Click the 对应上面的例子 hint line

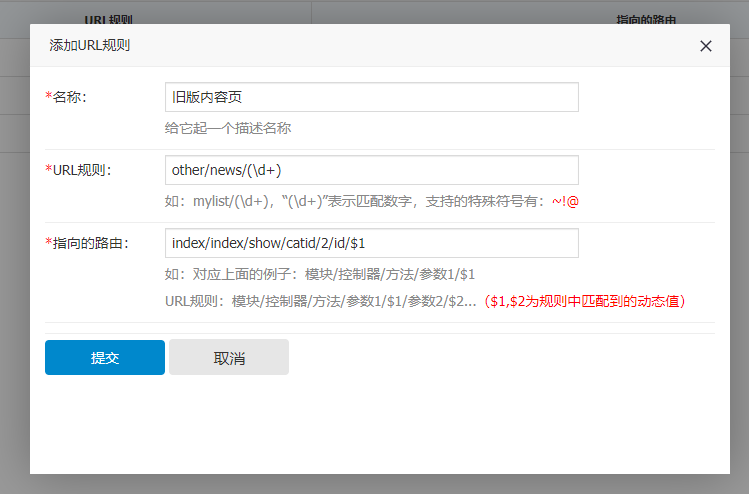coord(319,274)
